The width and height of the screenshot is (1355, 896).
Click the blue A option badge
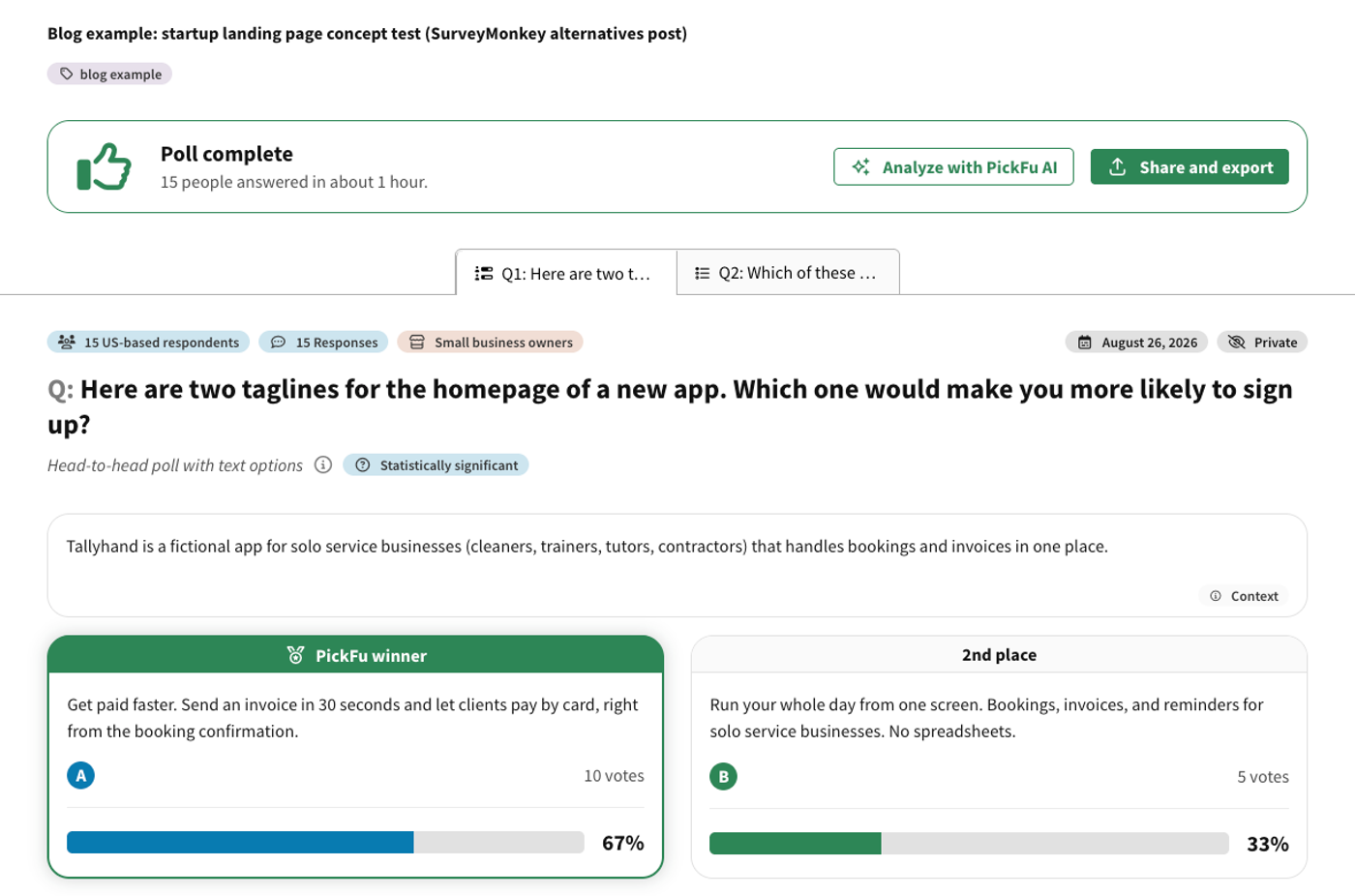[81, 775]
